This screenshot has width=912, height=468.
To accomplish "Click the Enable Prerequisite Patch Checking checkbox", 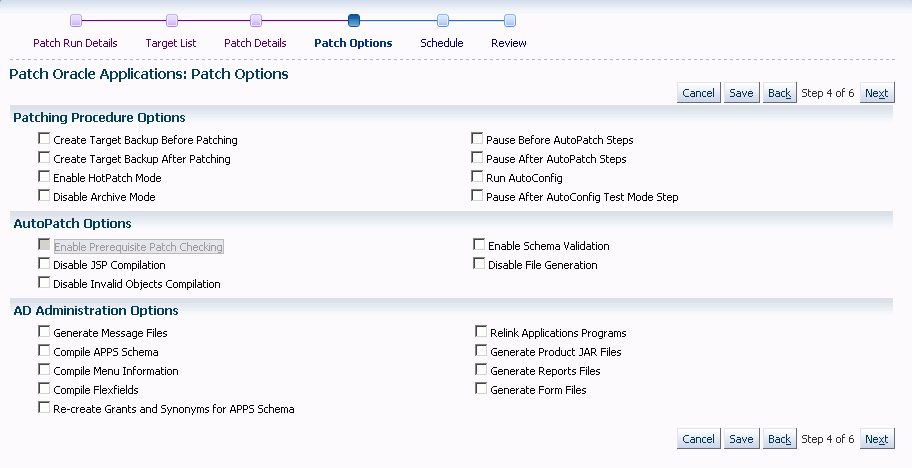I will (x=44, y=244).
